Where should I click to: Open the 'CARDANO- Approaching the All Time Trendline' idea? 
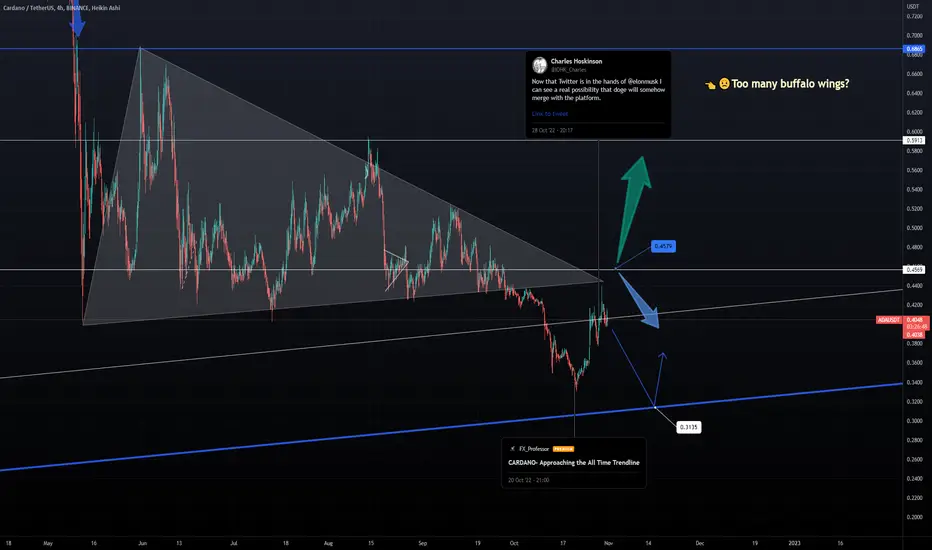click(x=574, y=463)
